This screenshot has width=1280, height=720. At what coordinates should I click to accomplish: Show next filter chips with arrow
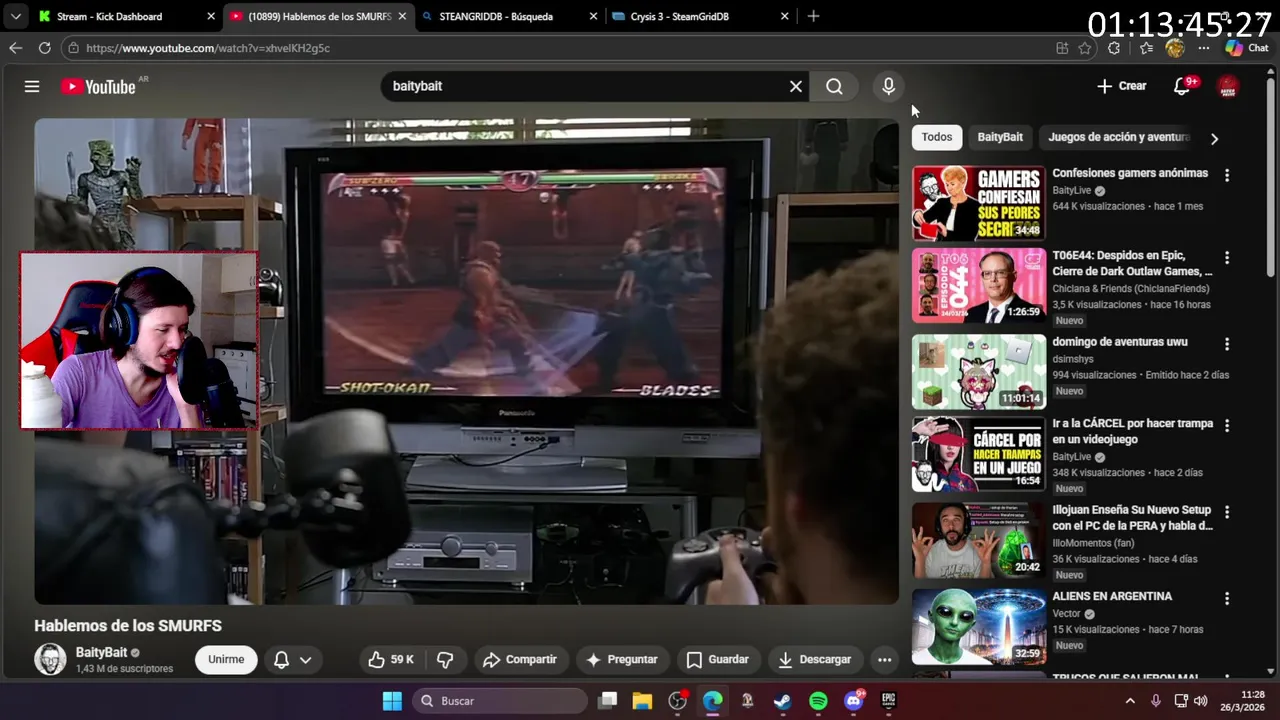(1214, 139)
